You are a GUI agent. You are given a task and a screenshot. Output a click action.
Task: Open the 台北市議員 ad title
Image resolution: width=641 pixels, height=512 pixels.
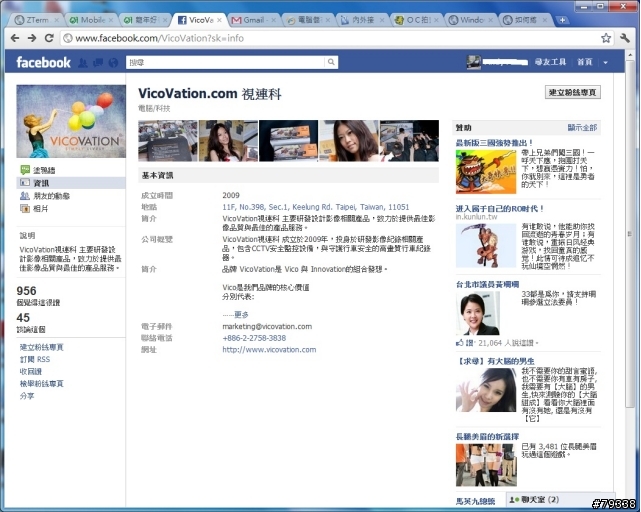(487, 284)
